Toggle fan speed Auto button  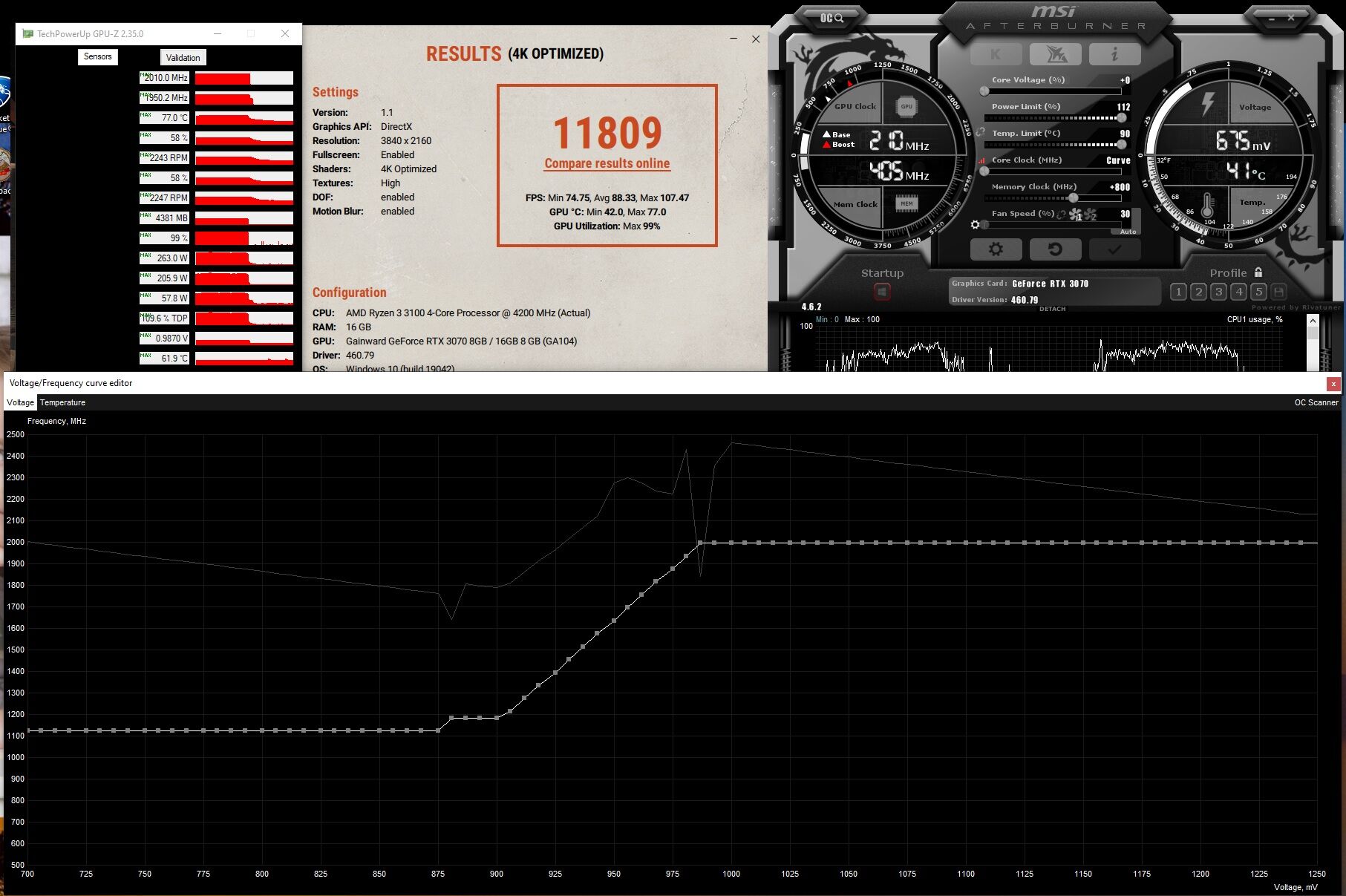pyautogui.click(x=1128, y=232)
